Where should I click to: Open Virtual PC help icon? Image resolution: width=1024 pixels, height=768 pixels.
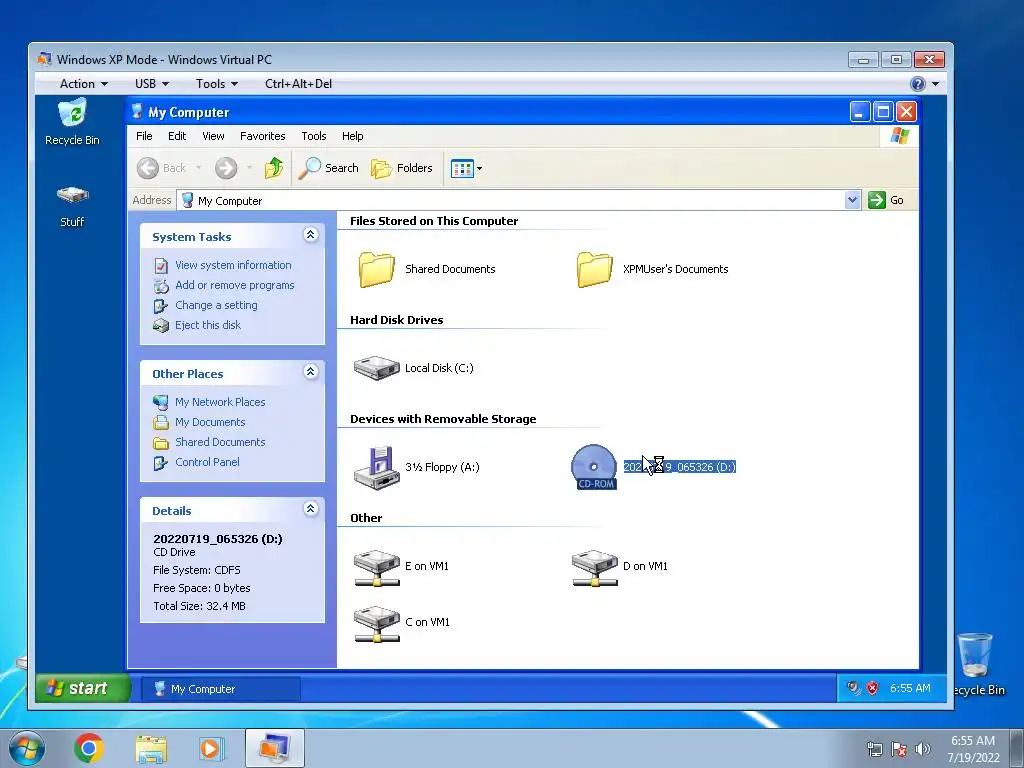pyautogui.click(x=918, y=84)
